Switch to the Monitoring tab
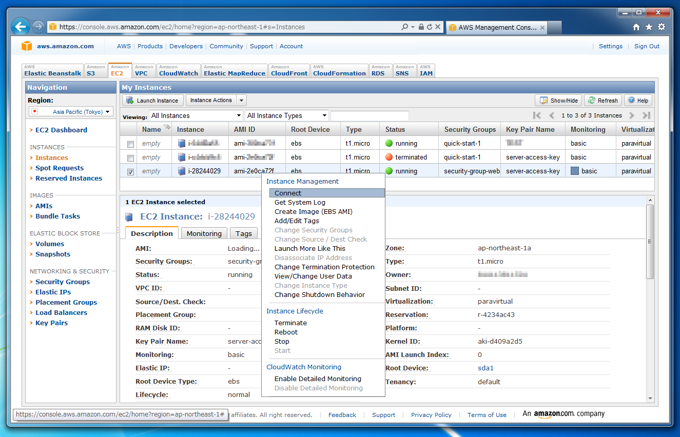The height and width of the screenshot is (437, 680). (204, 233)
